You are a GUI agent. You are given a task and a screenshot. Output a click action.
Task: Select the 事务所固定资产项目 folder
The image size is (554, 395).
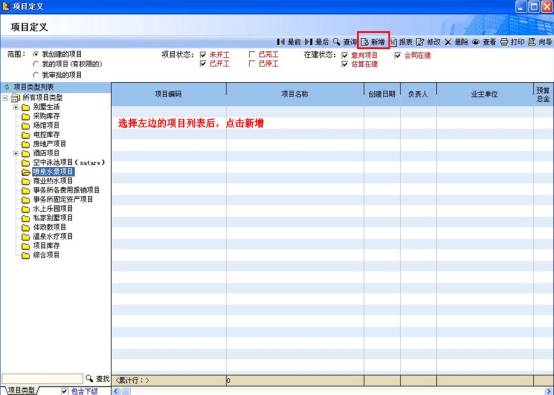[63, 199]
